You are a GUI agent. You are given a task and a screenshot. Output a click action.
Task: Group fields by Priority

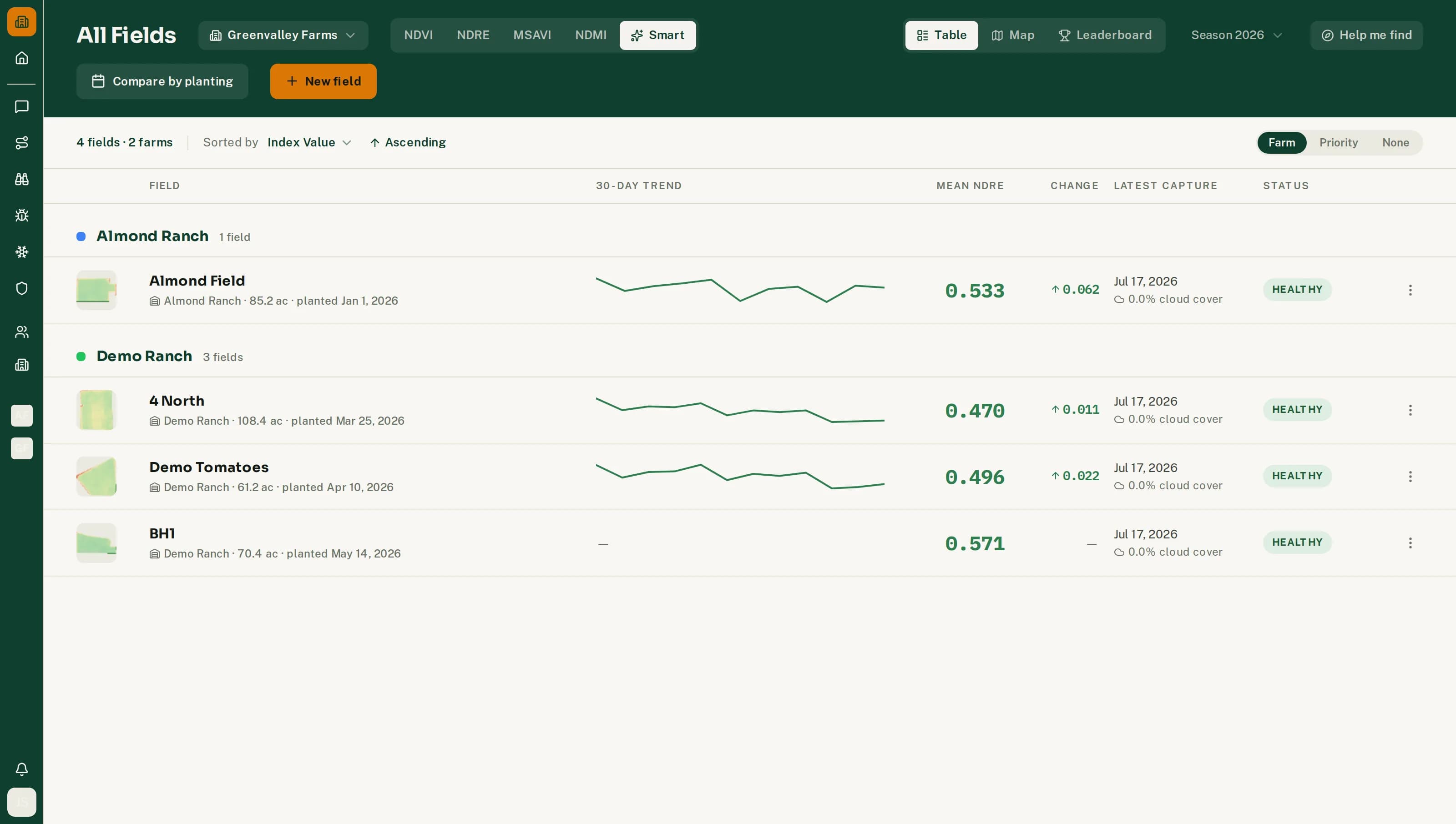click(1338, 143)
